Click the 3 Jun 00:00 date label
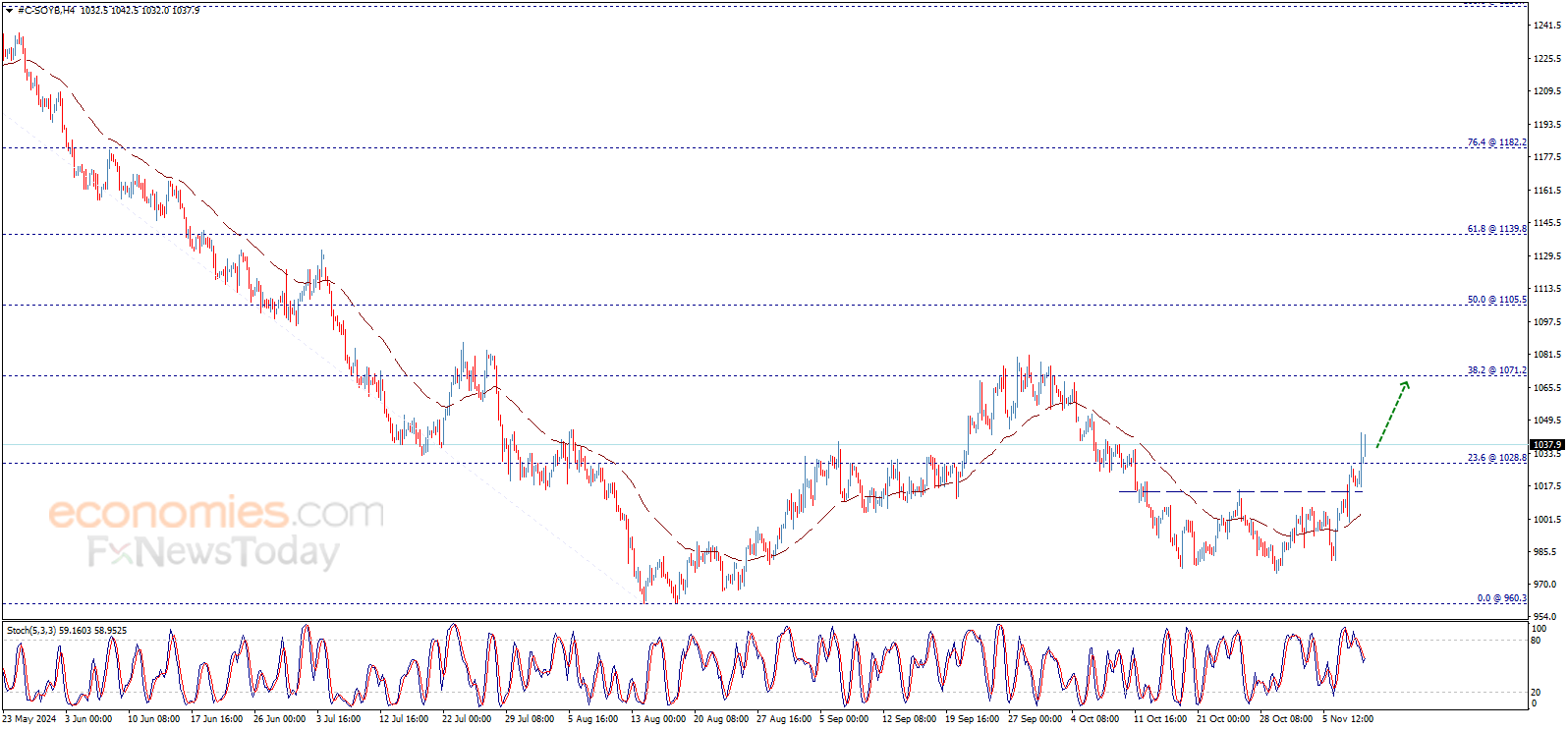 click(88, 719)
